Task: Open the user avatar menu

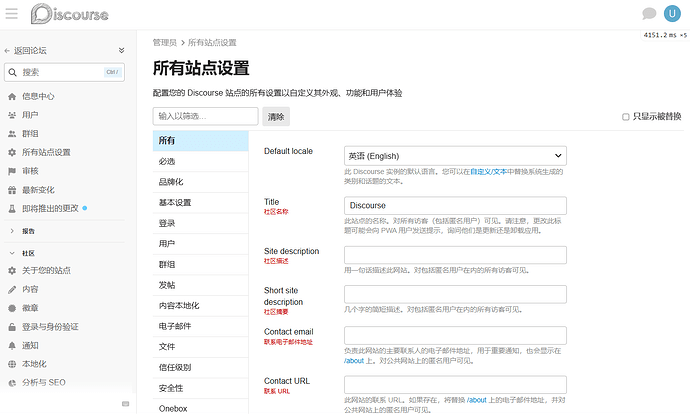Action: coord(672,14)
